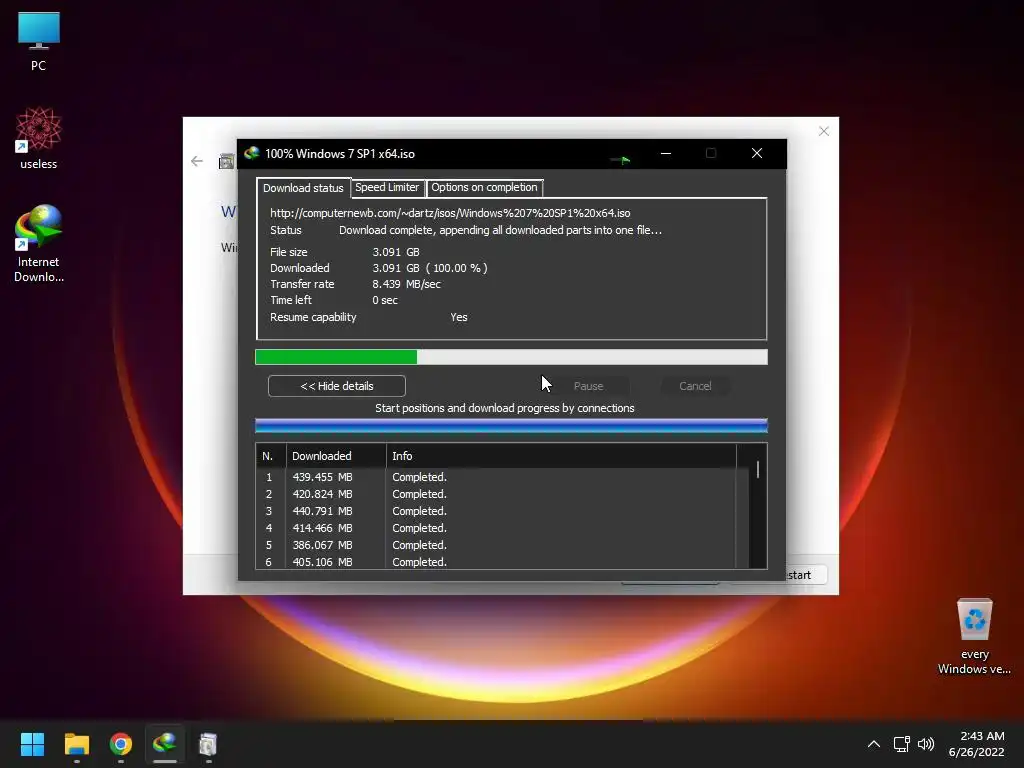Select IDM taskbar icon

coord(165,744)
